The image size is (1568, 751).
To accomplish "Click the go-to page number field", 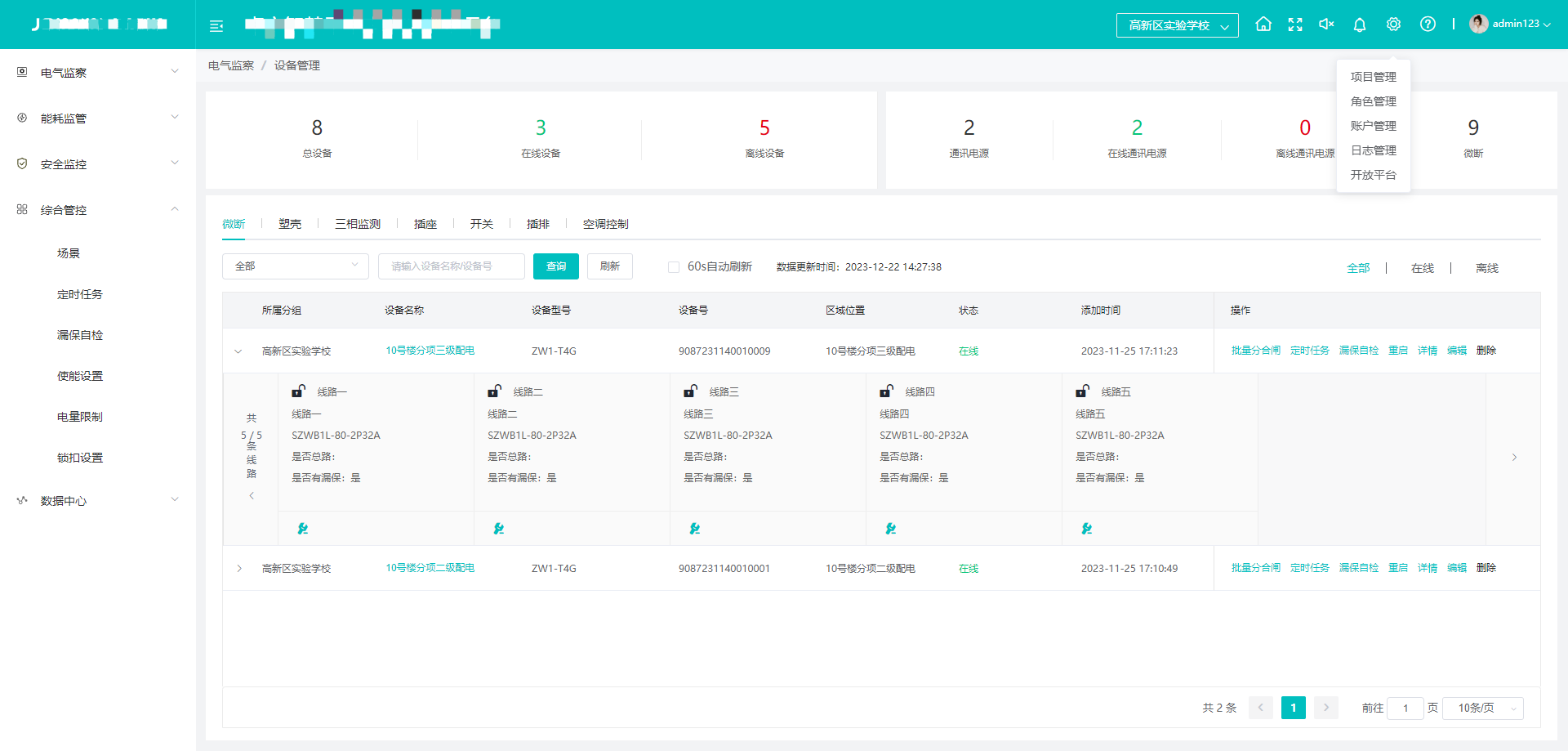I will 1405,708.
